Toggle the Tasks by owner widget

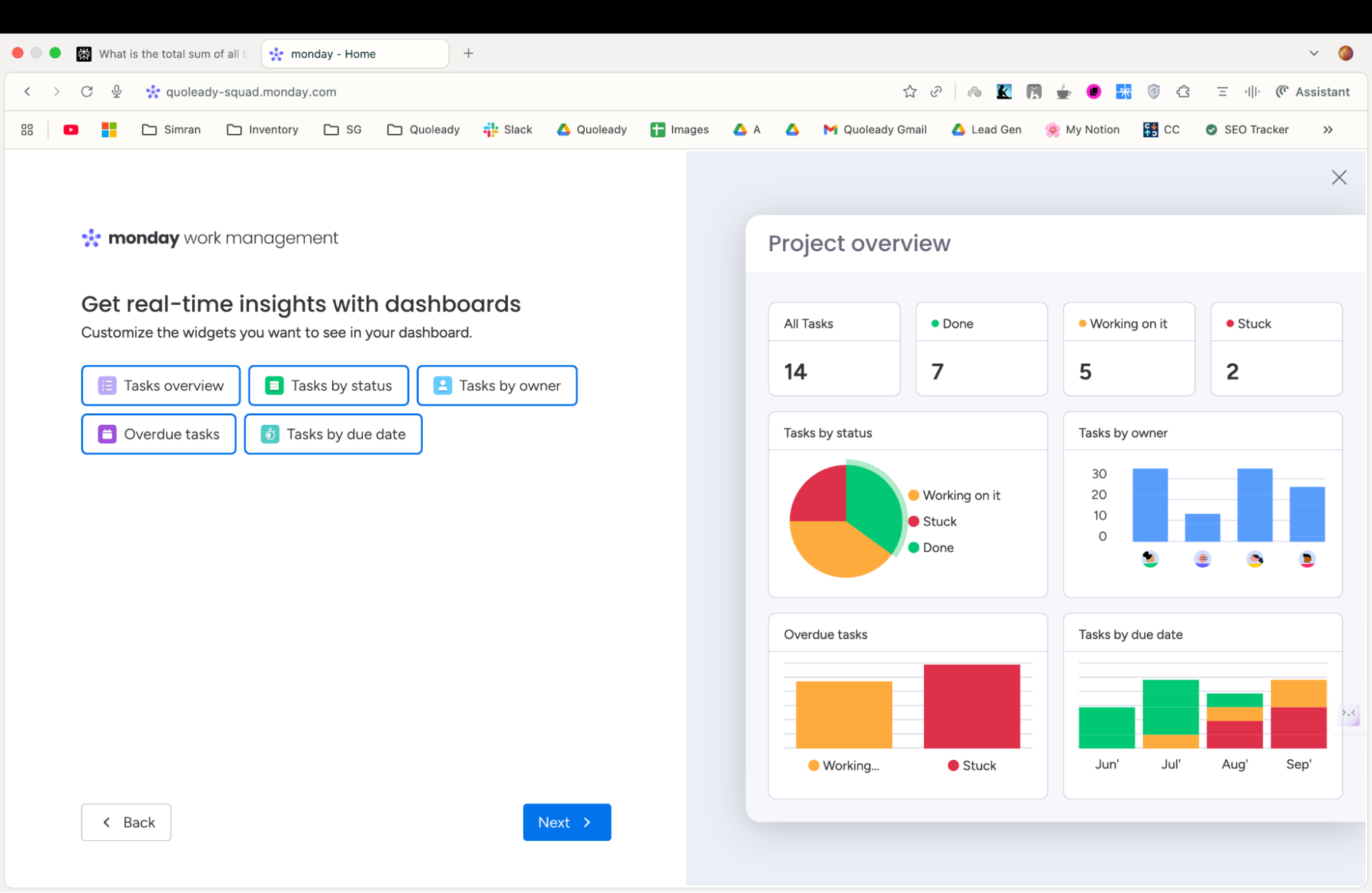(497, 385)
